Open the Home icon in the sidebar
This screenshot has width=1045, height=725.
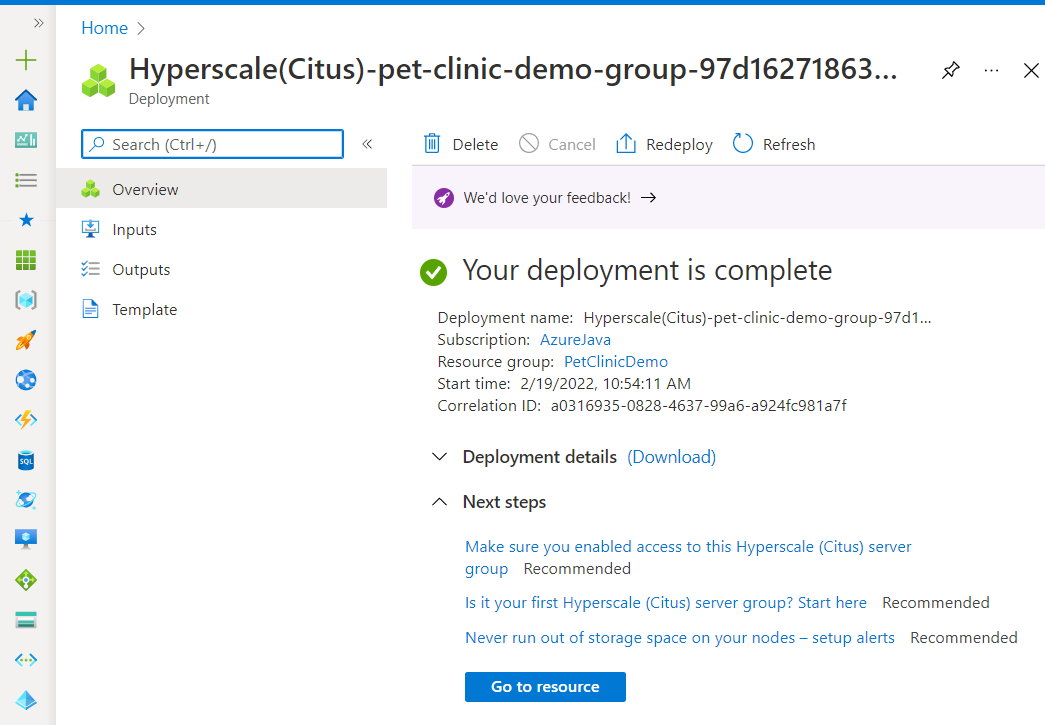tap(26, 100)
